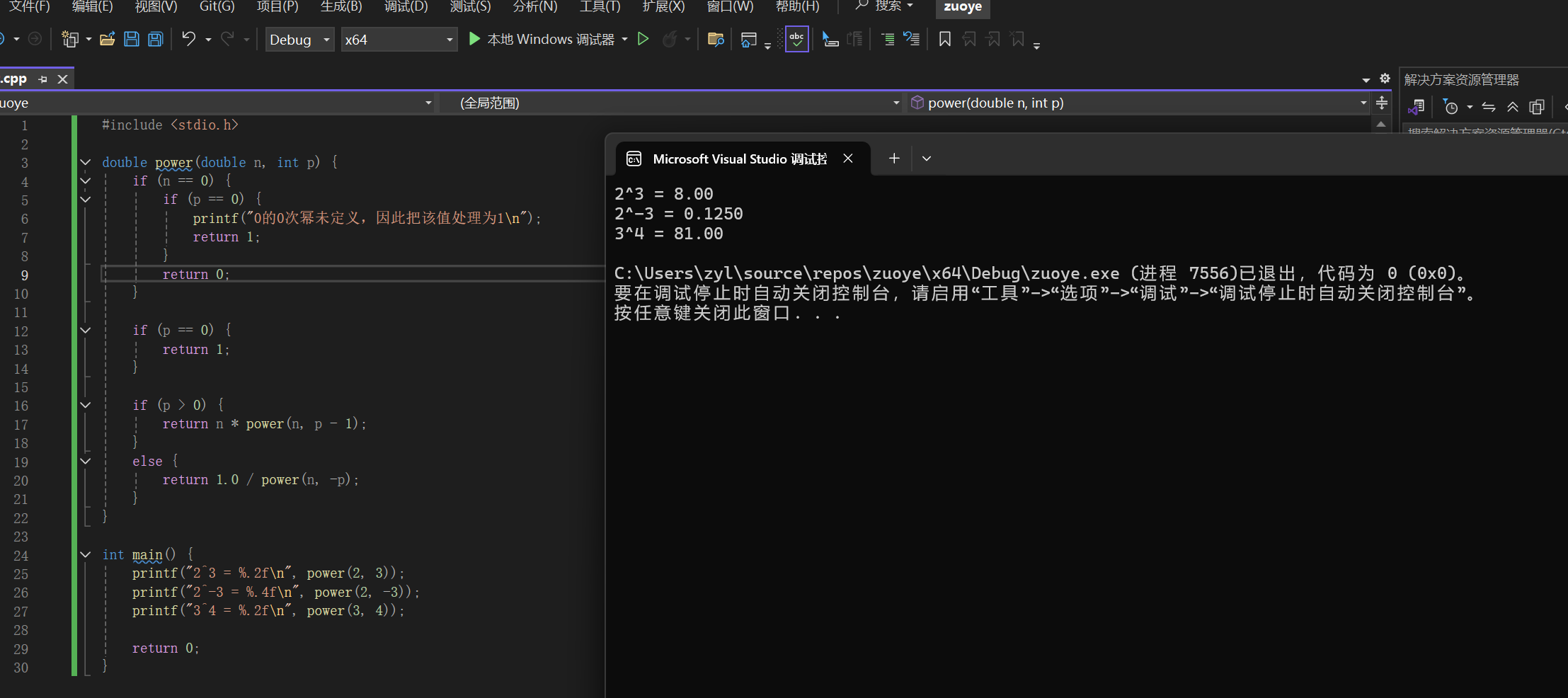Open the editor settings gear

tap(1385, 79)
